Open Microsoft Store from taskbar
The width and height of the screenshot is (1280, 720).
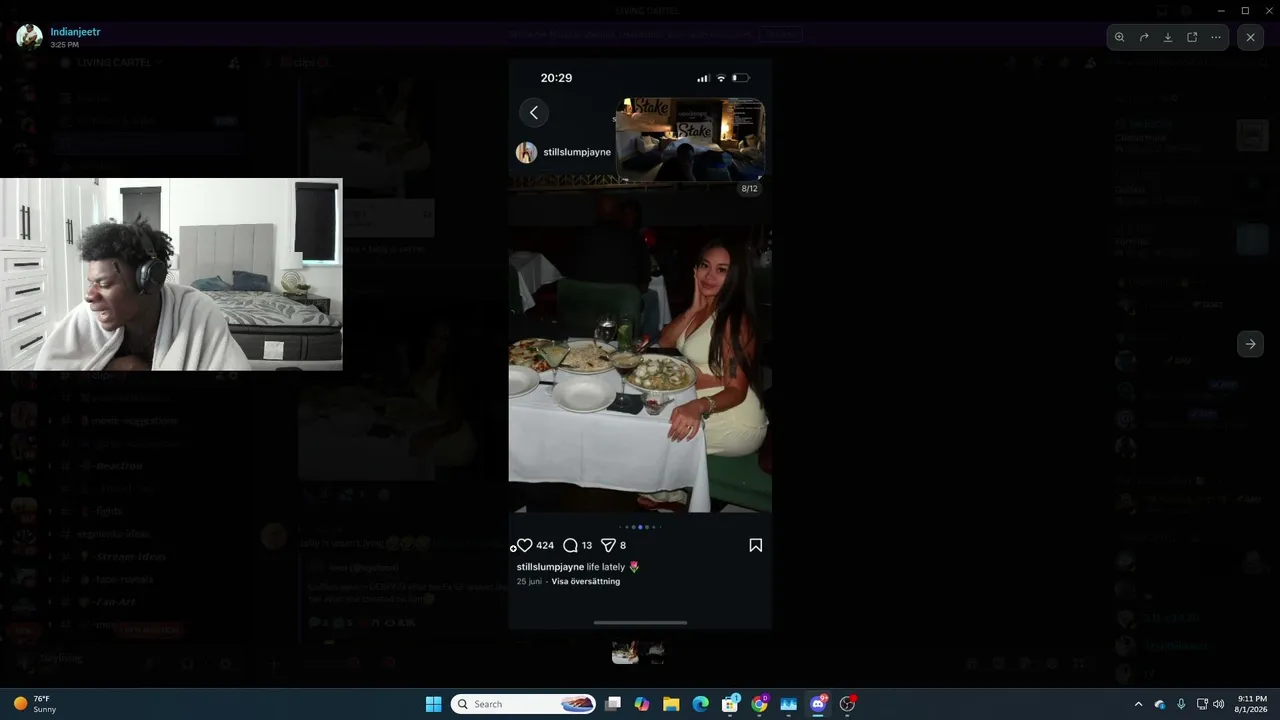(730, 704)
